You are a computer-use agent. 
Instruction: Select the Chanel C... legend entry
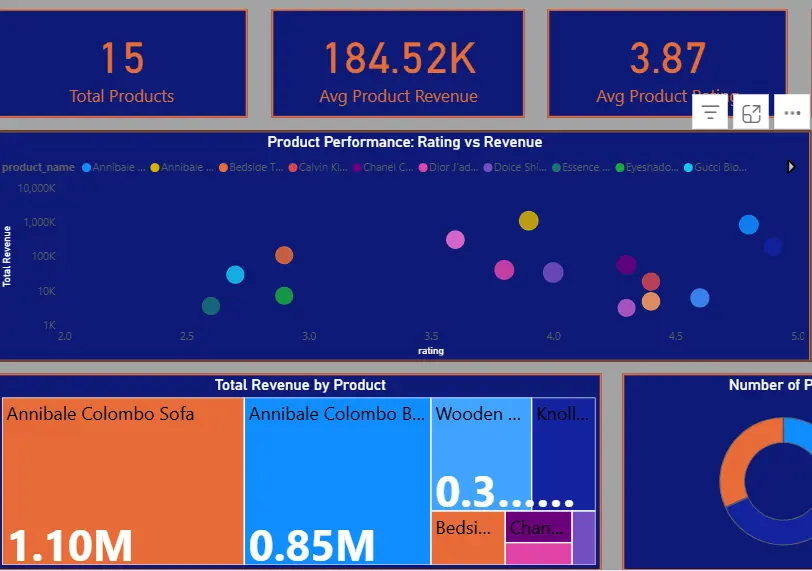tap(383, 167)
